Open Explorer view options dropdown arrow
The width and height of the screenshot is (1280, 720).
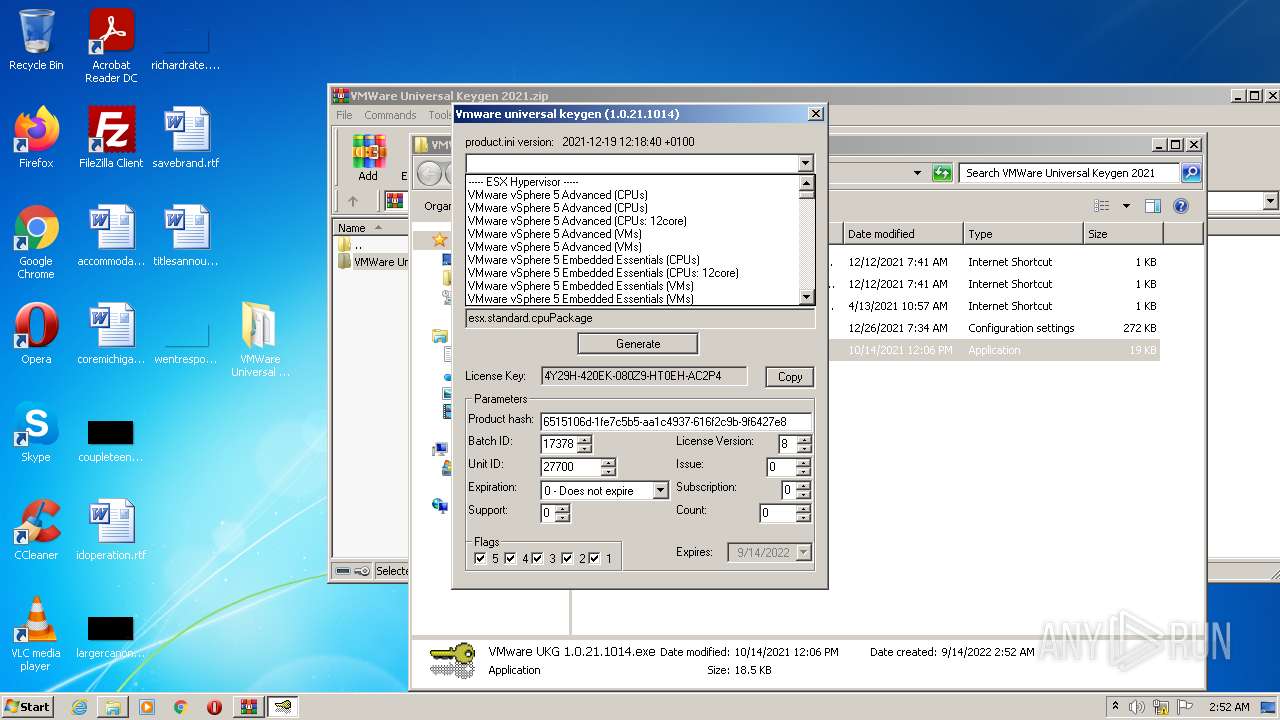coord(1126,206)
